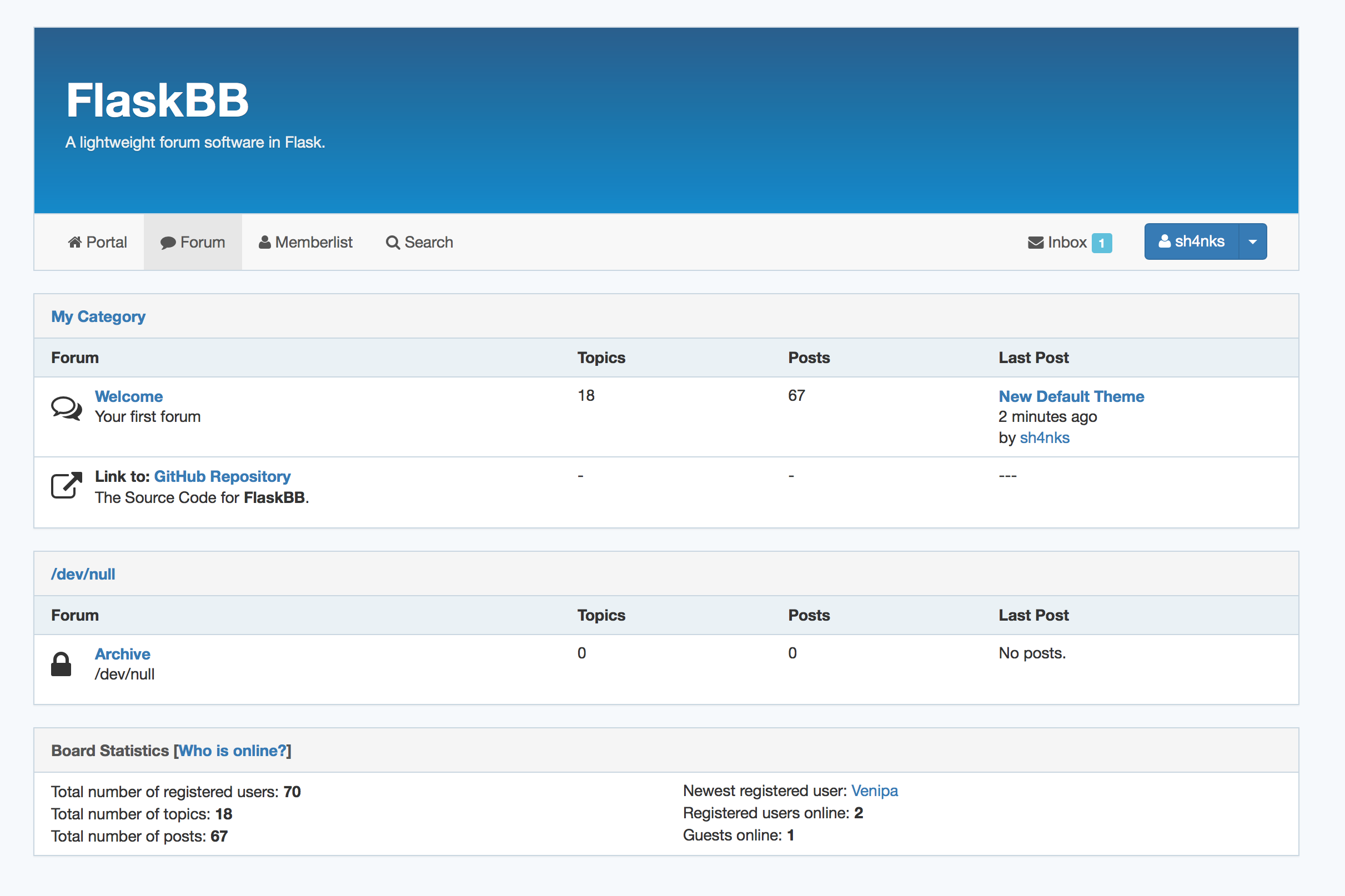Open the Welcome forum link
Screen dimensions: 1345x896
tap(129, 396)
